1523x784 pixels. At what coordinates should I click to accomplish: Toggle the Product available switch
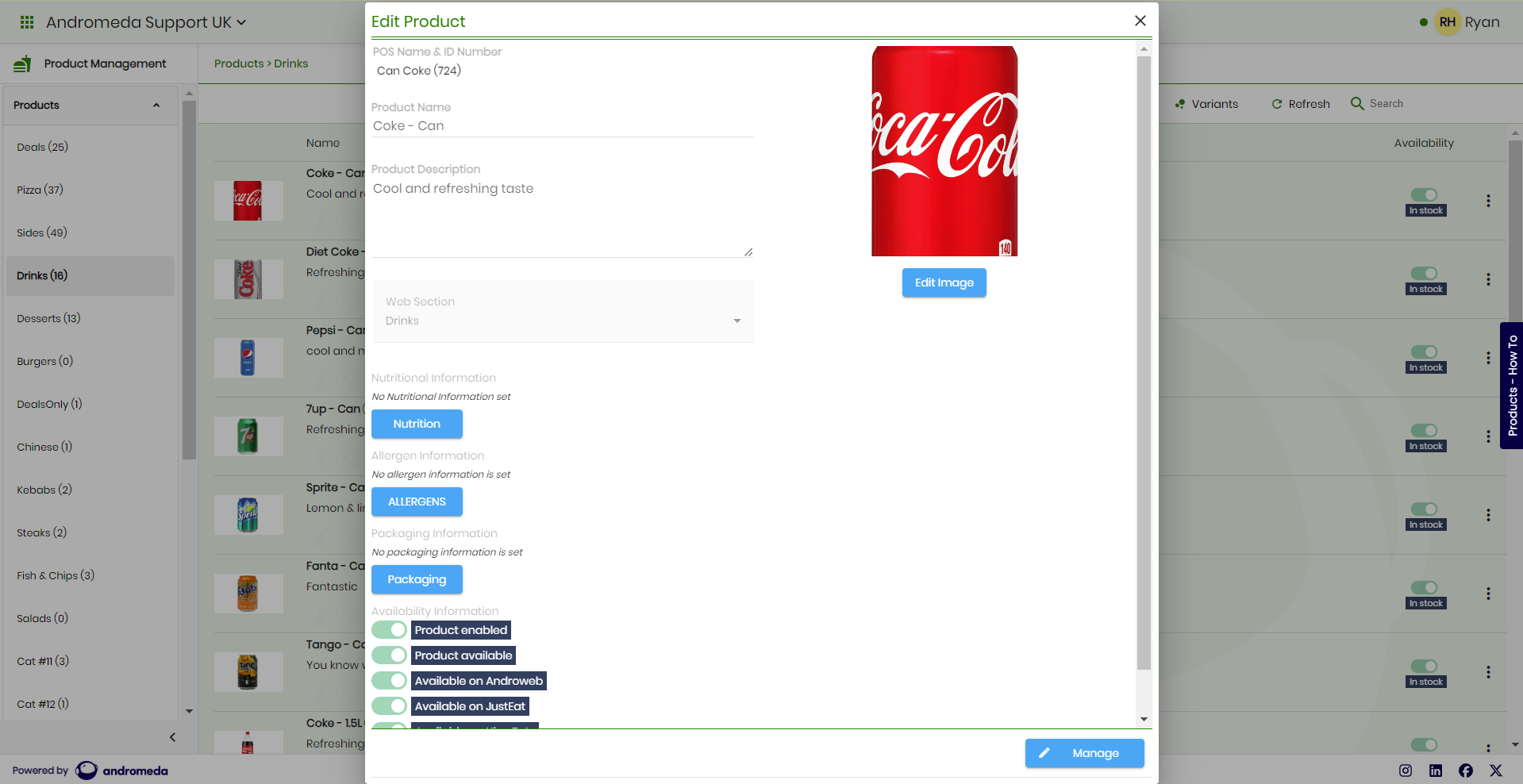pos(389,655)
